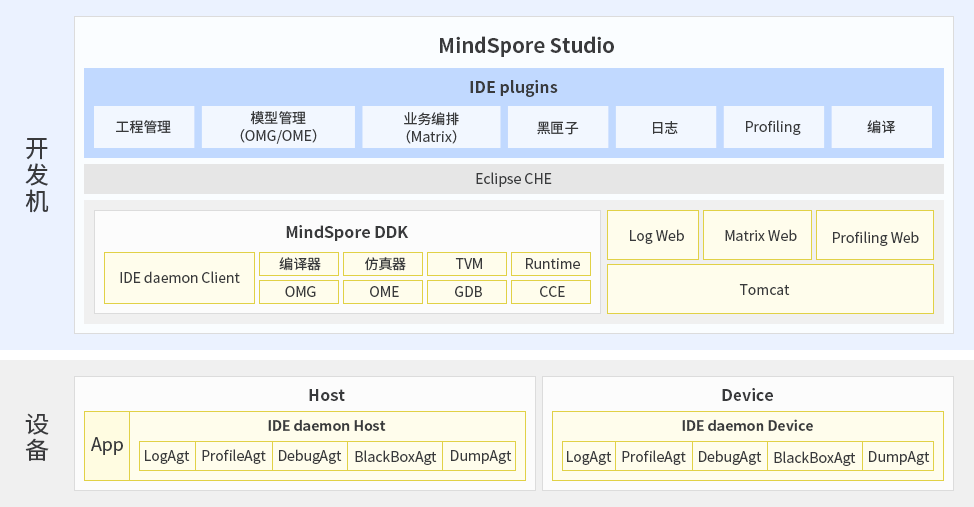Select DumpAgt under IDE daemon Host
Image resolution: width=974 pixels, height=507 pixels.
[x=480, y=456]
